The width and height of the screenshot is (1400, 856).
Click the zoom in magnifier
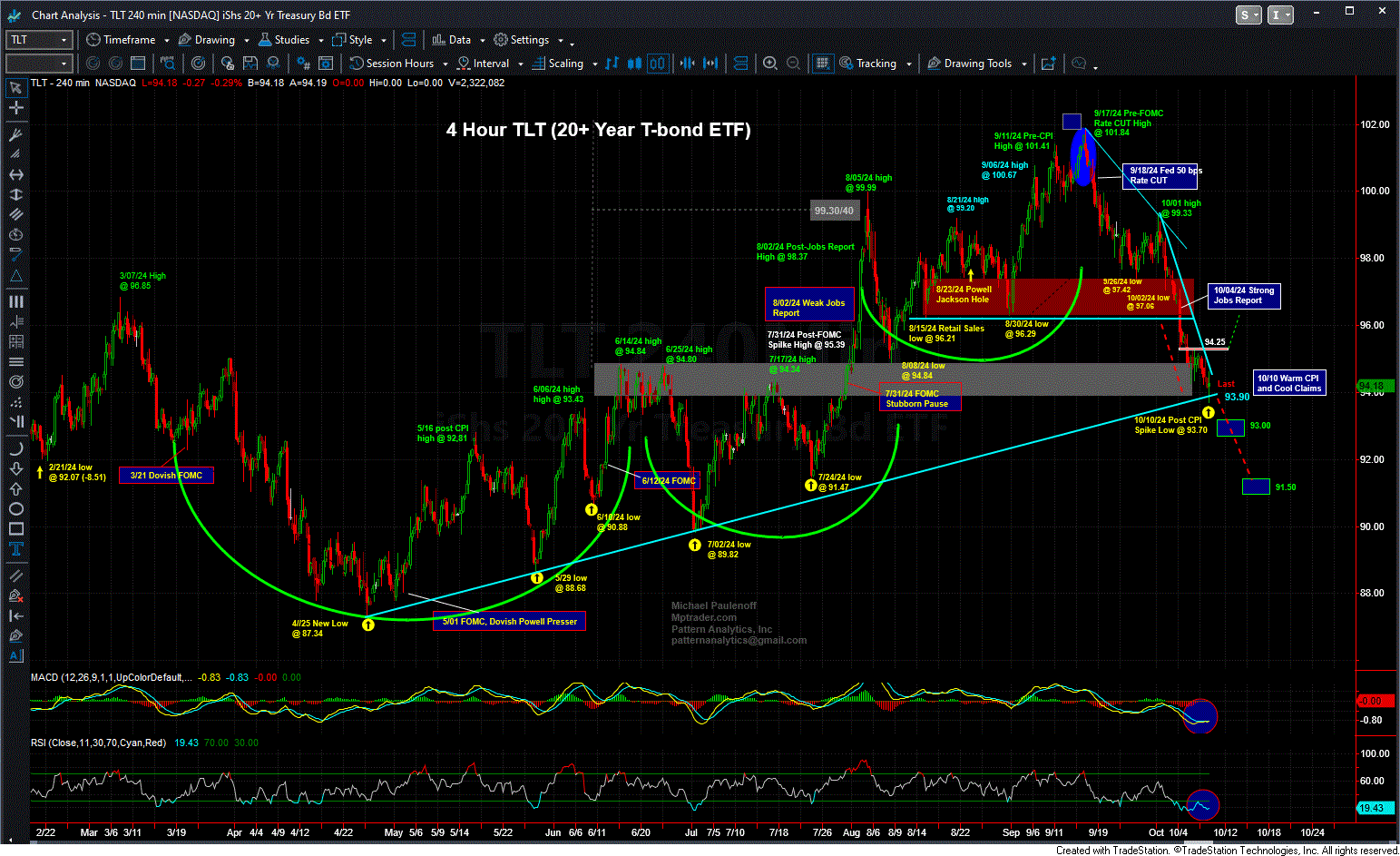coord(770,63)
